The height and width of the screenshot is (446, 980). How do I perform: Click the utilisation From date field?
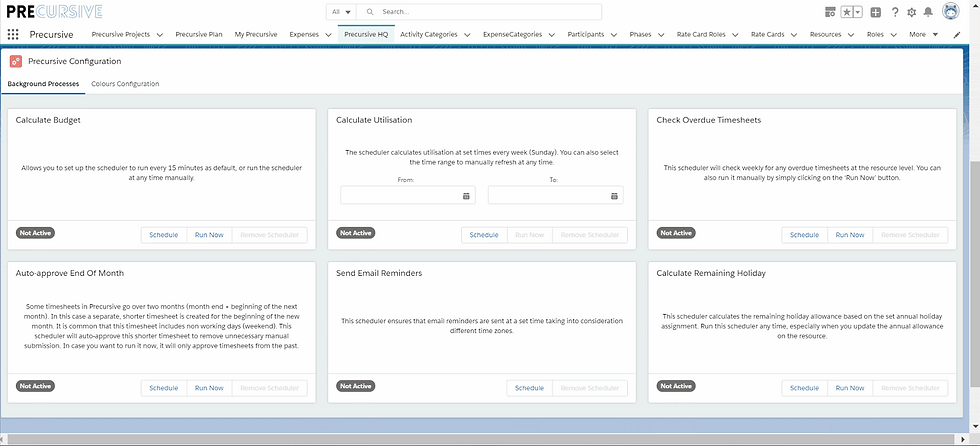(x=408, y=196)
